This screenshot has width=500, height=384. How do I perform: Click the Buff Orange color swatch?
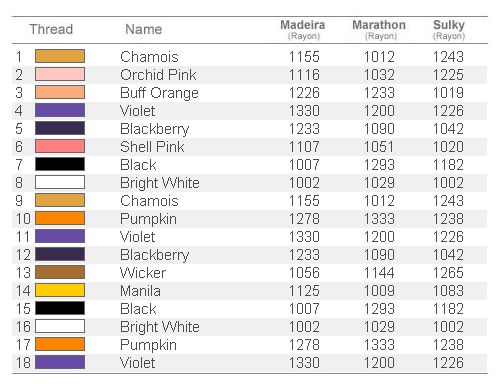[x=60, y=92]
